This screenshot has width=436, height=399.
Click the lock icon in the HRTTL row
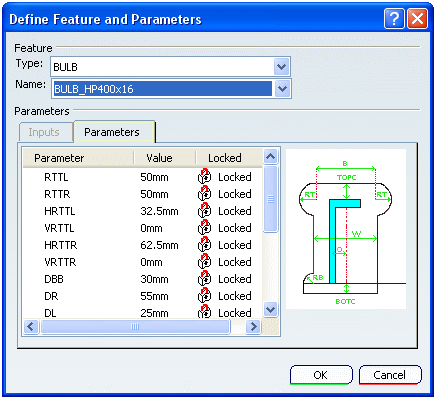[x=204, y=210]
